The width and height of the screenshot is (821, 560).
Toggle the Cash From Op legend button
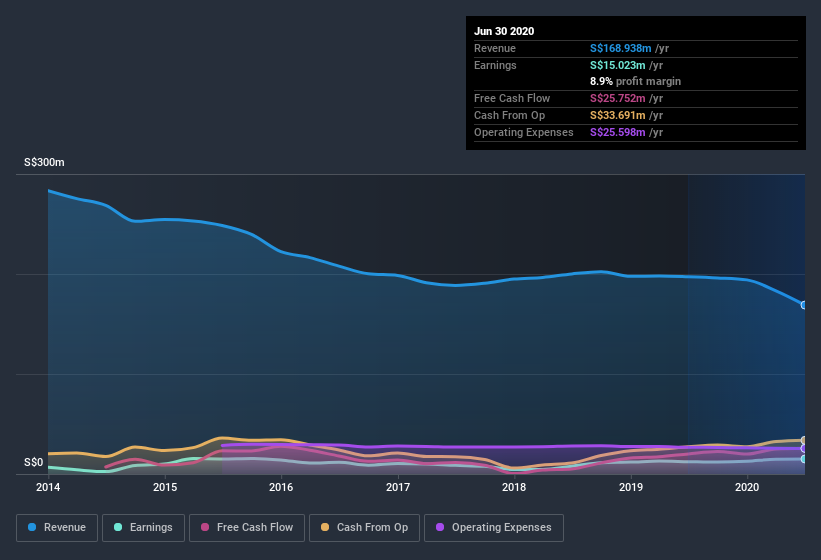pos(364,528)
